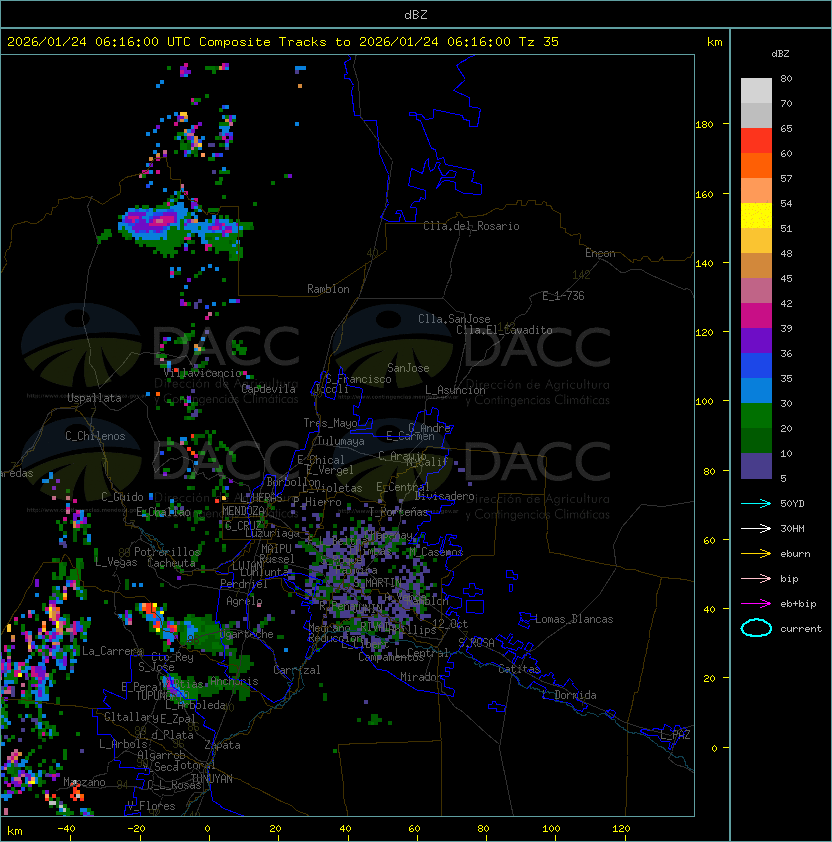Screen dimensions: 832x842
Task: Click the dBZ title at top center
Action: tap(416, 14)
